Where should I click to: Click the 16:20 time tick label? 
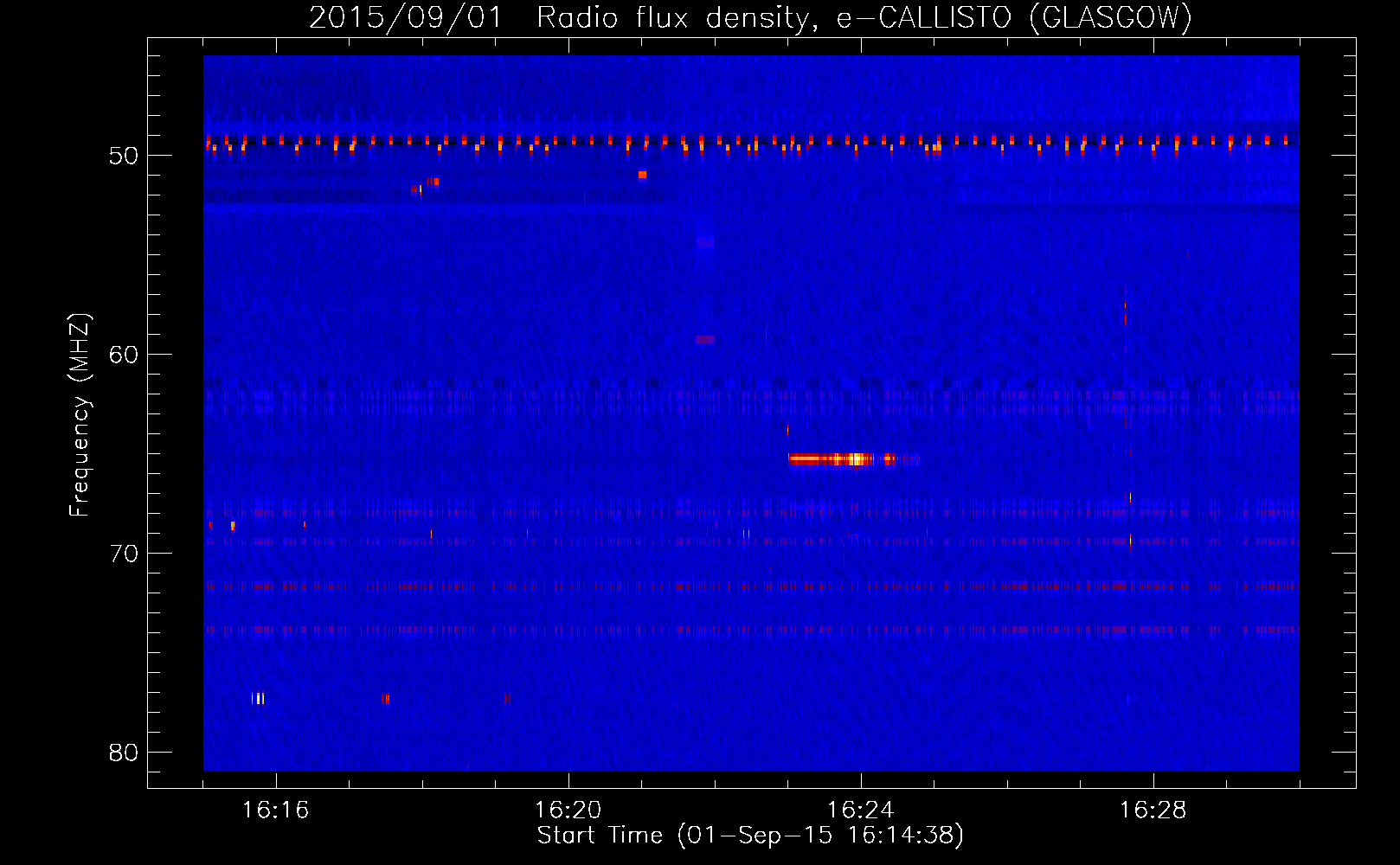(x=568, y=811)
